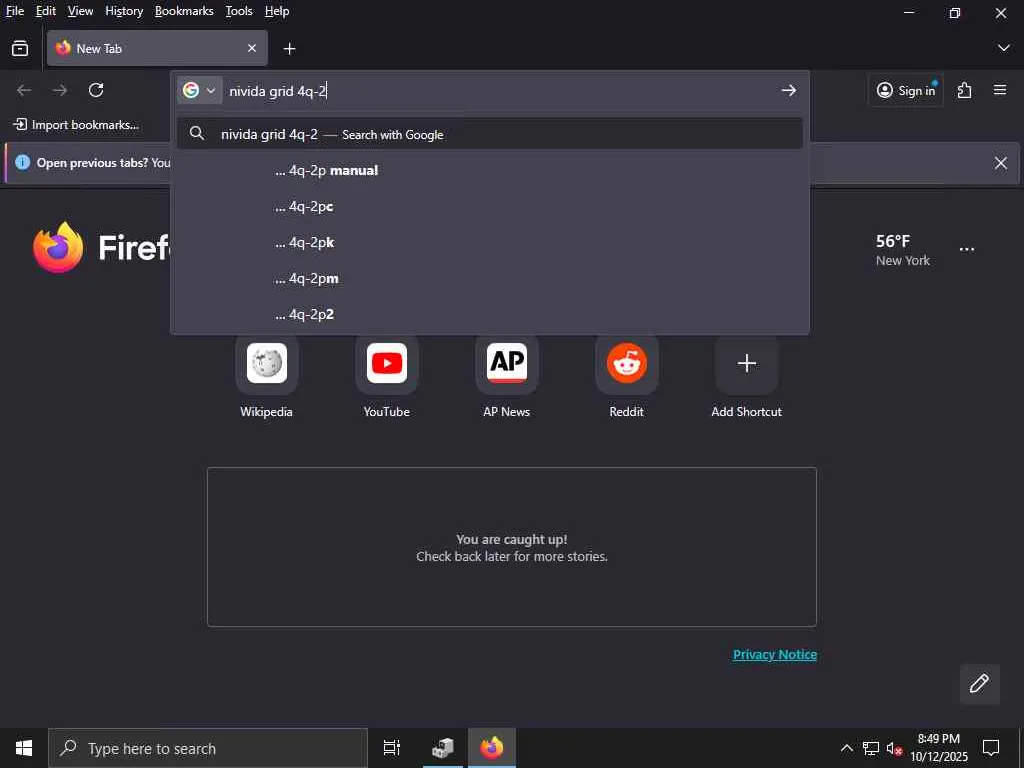Click Import bookmarks in bookmarks toolbar
Image resolution: width=1024 pixels, height=768 pixels.
[x=76, y=125]
